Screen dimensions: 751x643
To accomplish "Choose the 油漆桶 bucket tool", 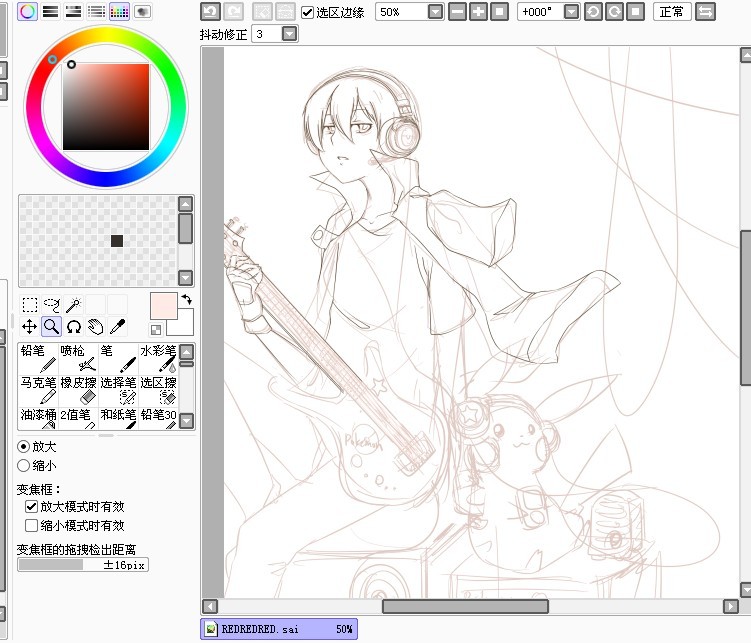I will coord(38,417).
